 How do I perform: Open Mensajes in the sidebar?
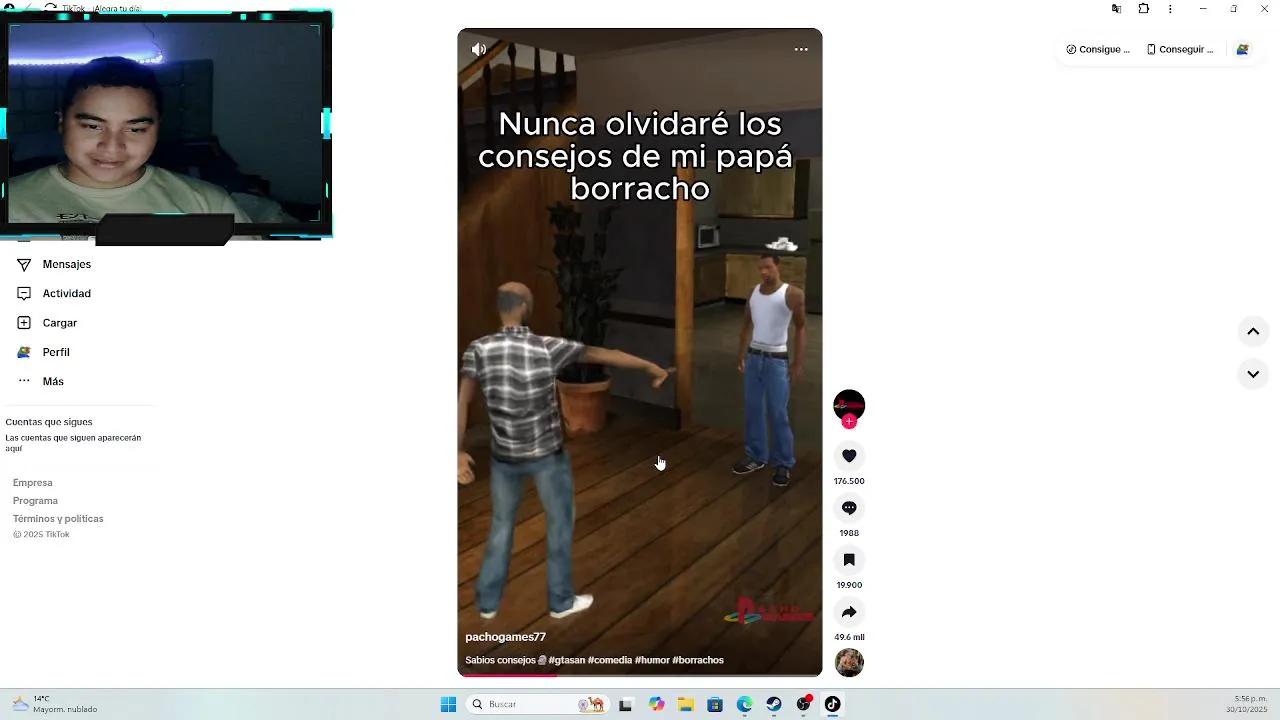67,264
